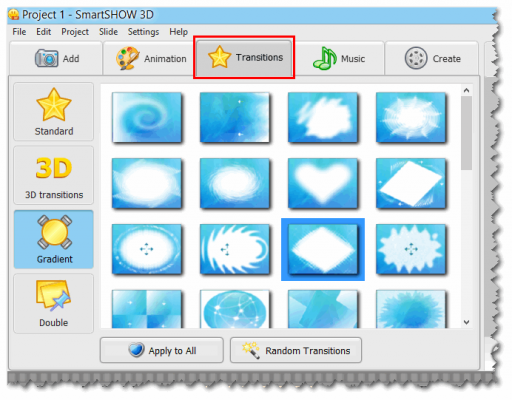
Task: Open the 3D transitions category
Action: pos(54,175)
